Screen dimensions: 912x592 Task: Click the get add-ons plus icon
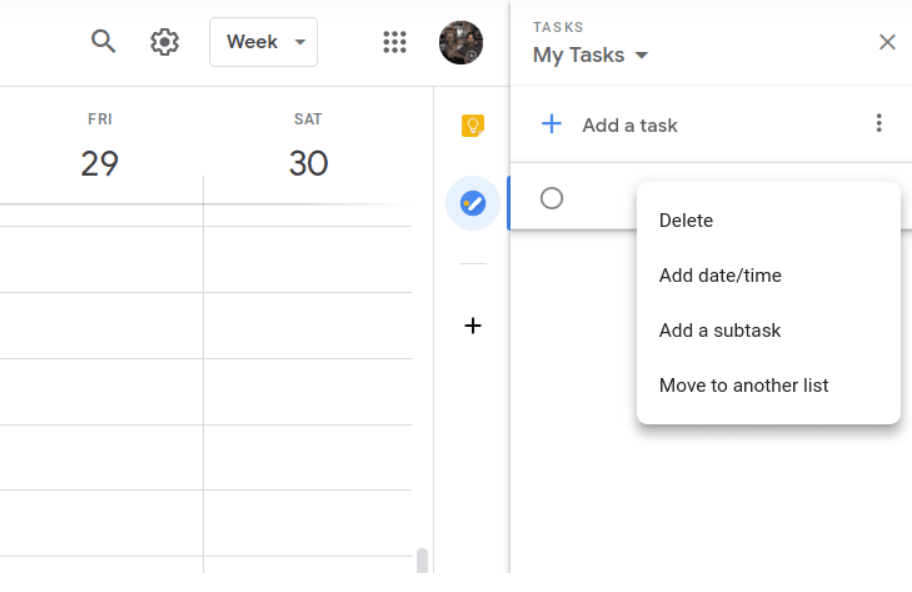473,326
